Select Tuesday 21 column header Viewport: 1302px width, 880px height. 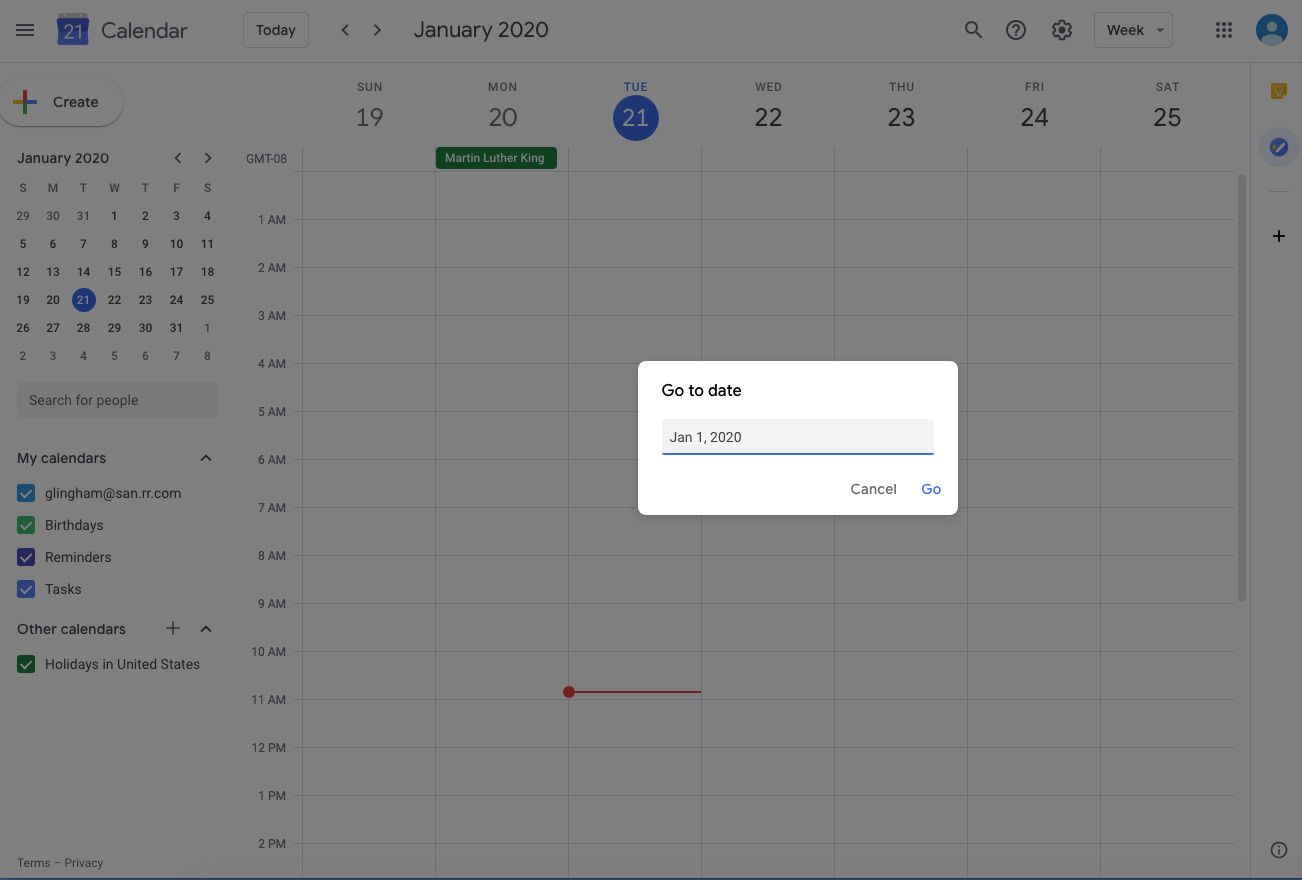[635, 109]
